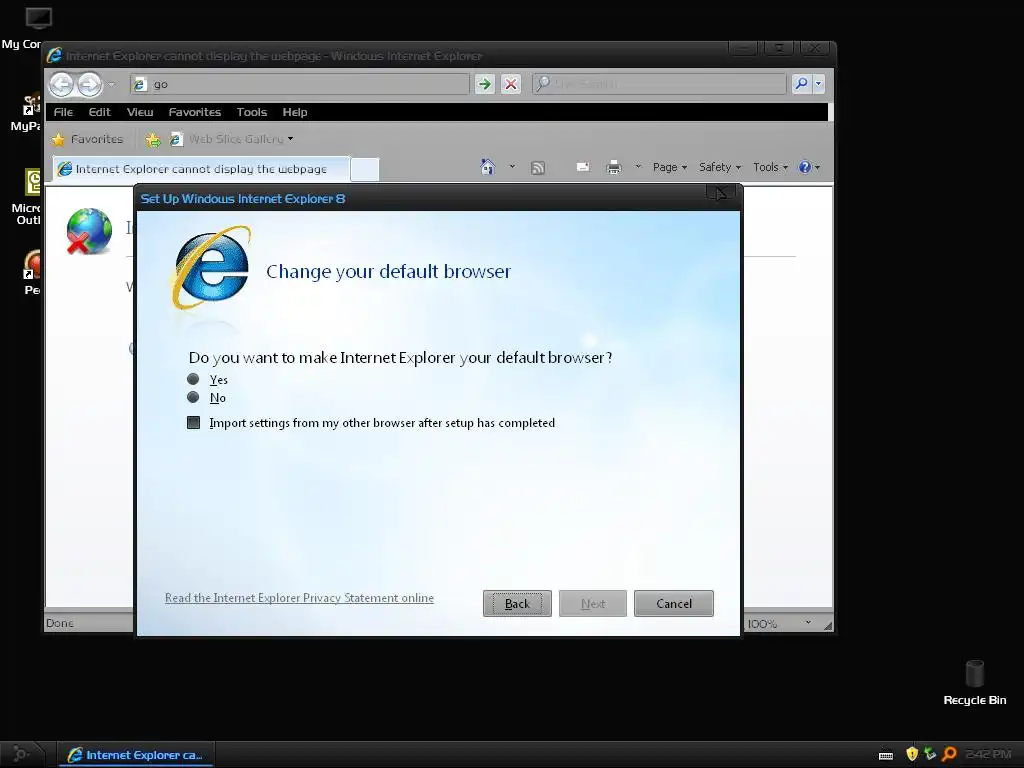This screenshot has width=1024, height=768.
Task: Click the browser Back arrow button
Action: [61, 84]
